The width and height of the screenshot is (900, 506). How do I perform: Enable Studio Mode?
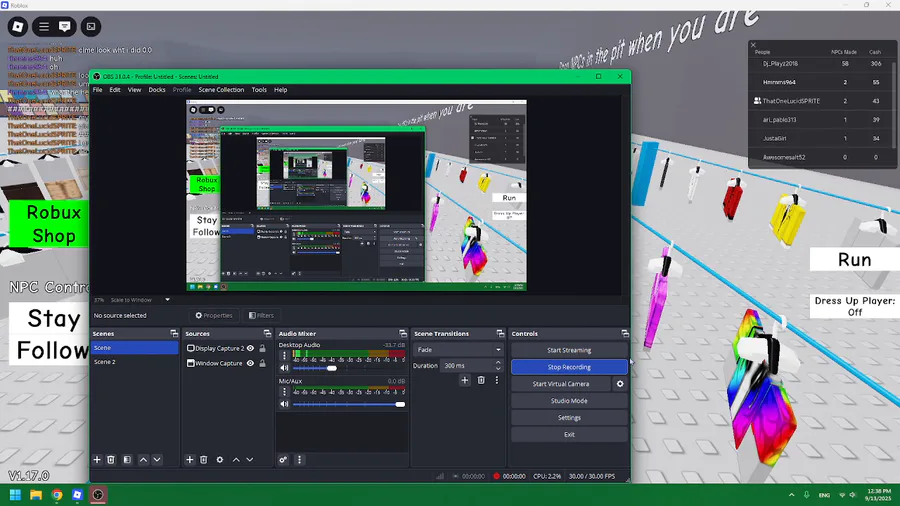569,401
